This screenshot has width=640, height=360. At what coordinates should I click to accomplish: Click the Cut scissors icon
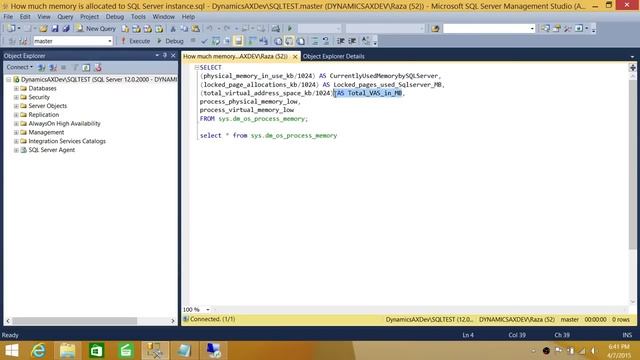pos(173,29)
